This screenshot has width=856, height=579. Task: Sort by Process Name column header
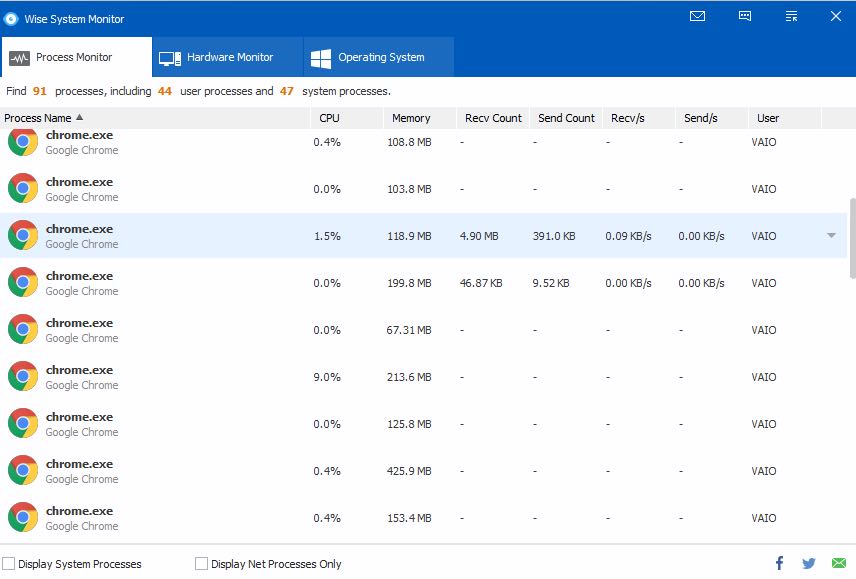[155, 118]
